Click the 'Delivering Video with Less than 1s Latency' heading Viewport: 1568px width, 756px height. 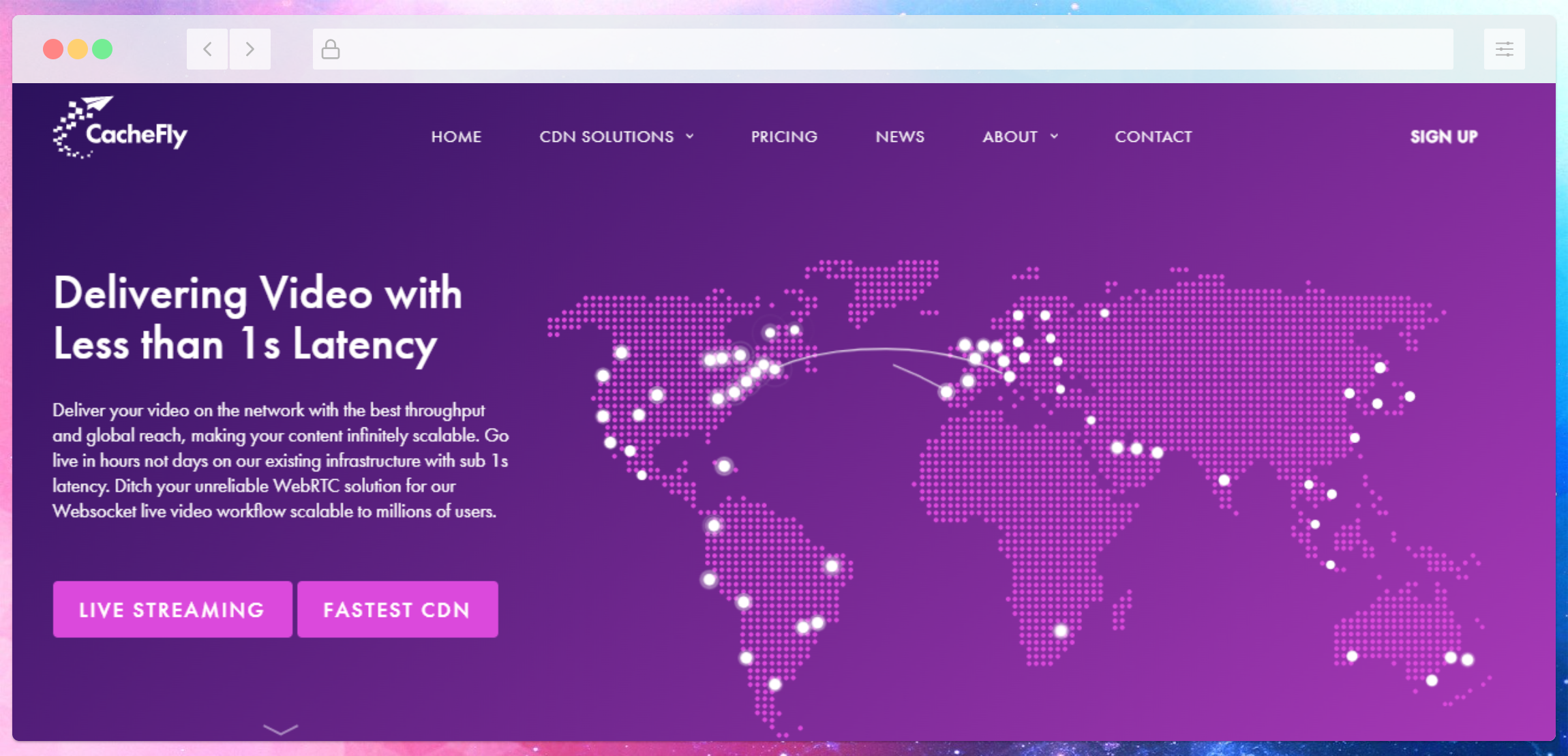point(258,318)
